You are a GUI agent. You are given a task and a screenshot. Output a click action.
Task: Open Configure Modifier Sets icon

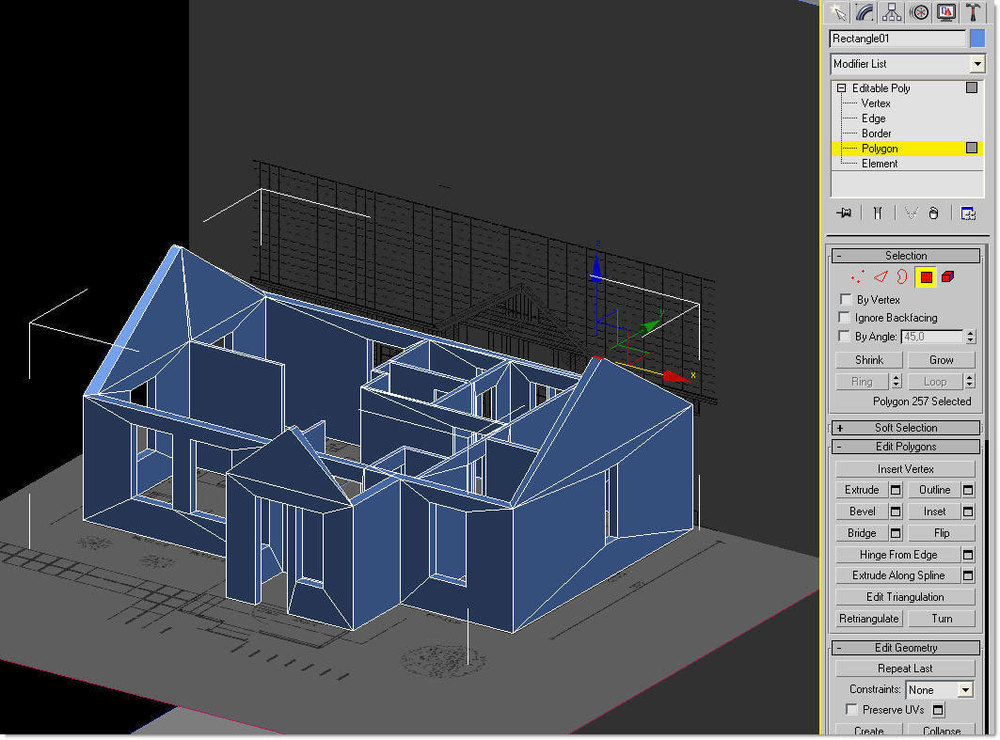(x=968, y=213)
